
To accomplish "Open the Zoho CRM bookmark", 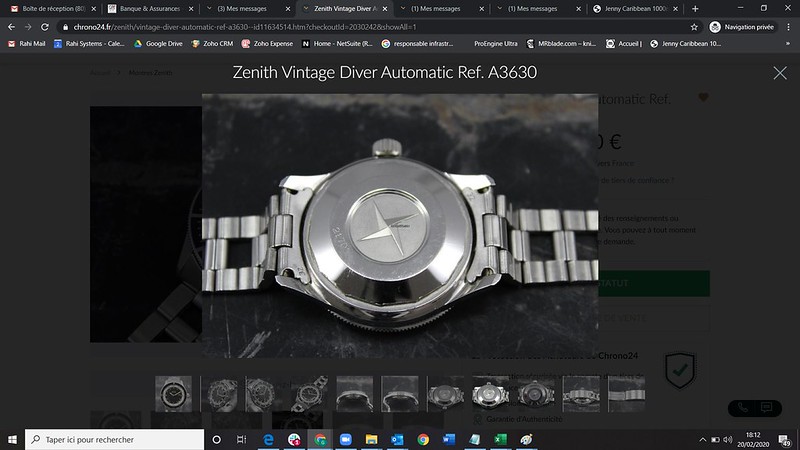I will click(x=212, y=44).
